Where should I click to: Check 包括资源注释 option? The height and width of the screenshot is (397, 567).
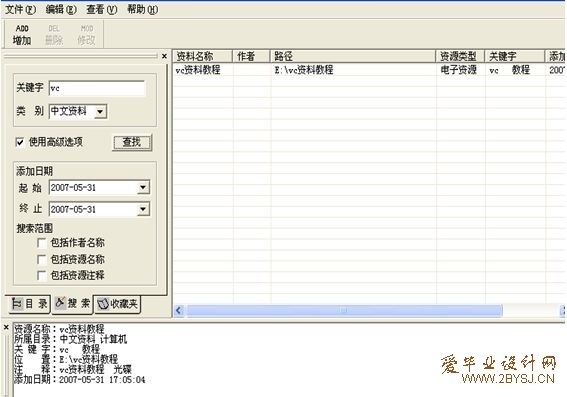point(42,276)
